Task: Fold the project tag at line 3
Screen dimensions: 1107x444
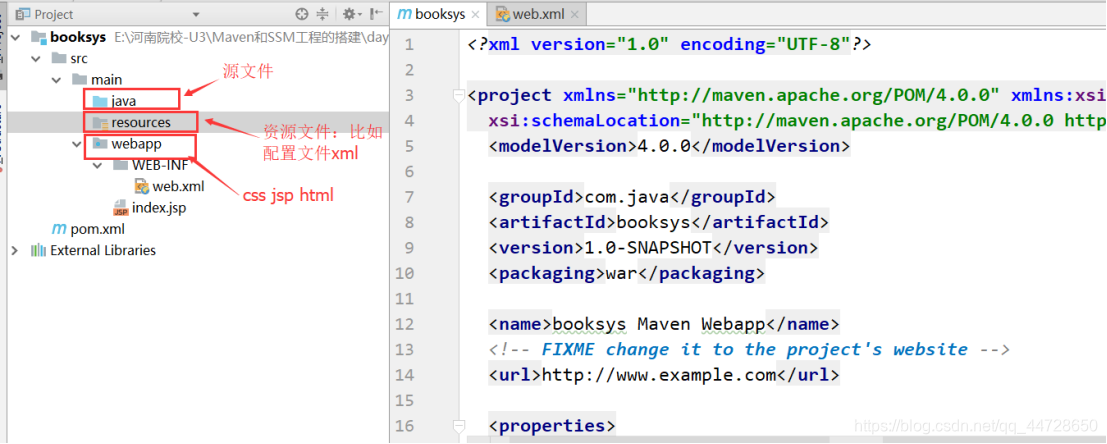Action: tap(459, 95)
